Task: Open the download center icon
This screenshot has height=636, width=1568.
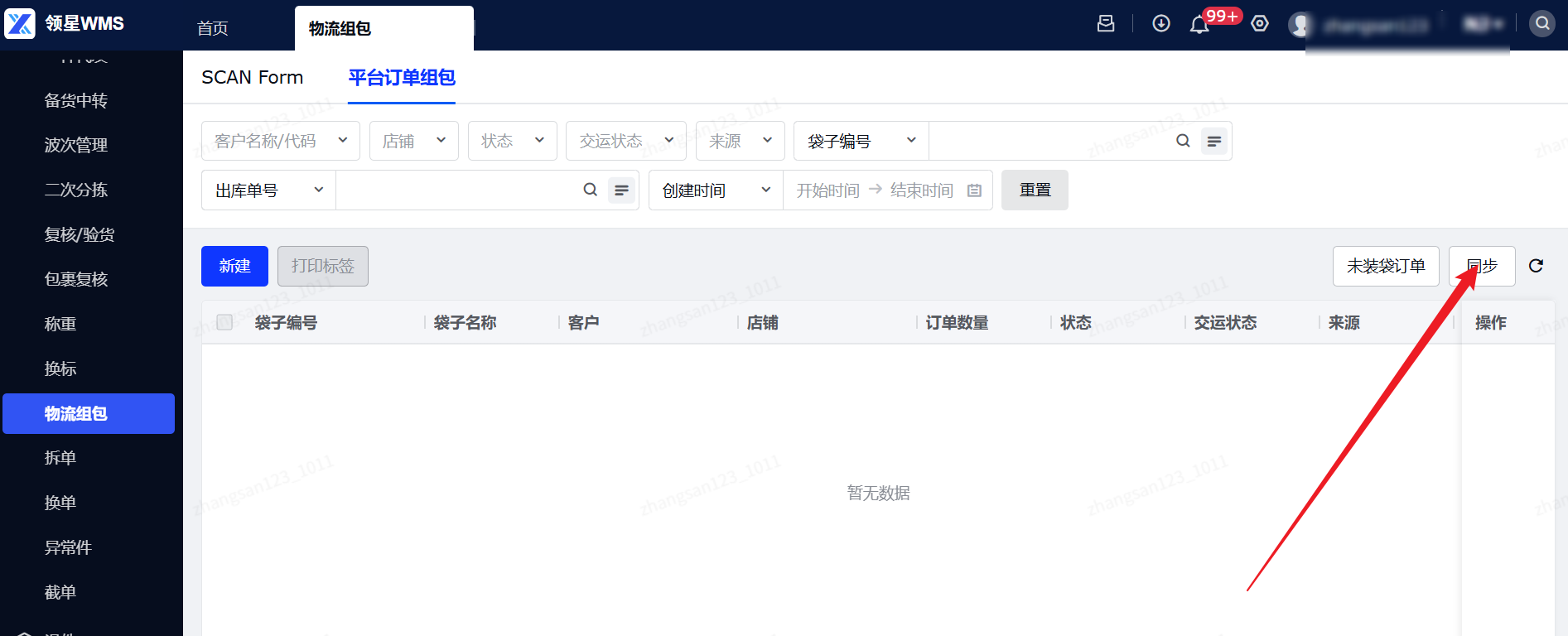Action: click(1161, 23)
